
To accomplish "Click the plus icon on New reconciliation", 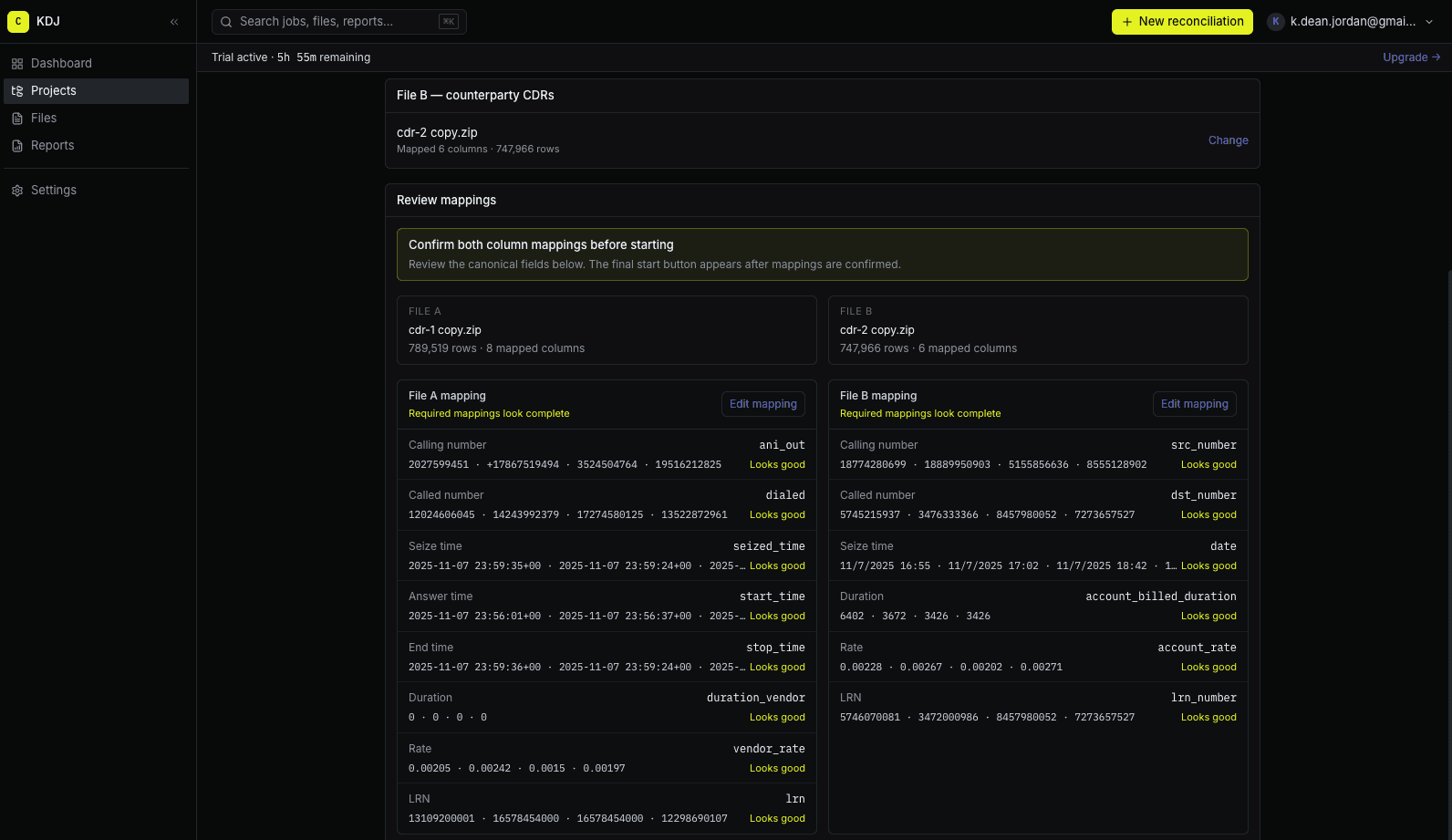I will click(1127, 22).
